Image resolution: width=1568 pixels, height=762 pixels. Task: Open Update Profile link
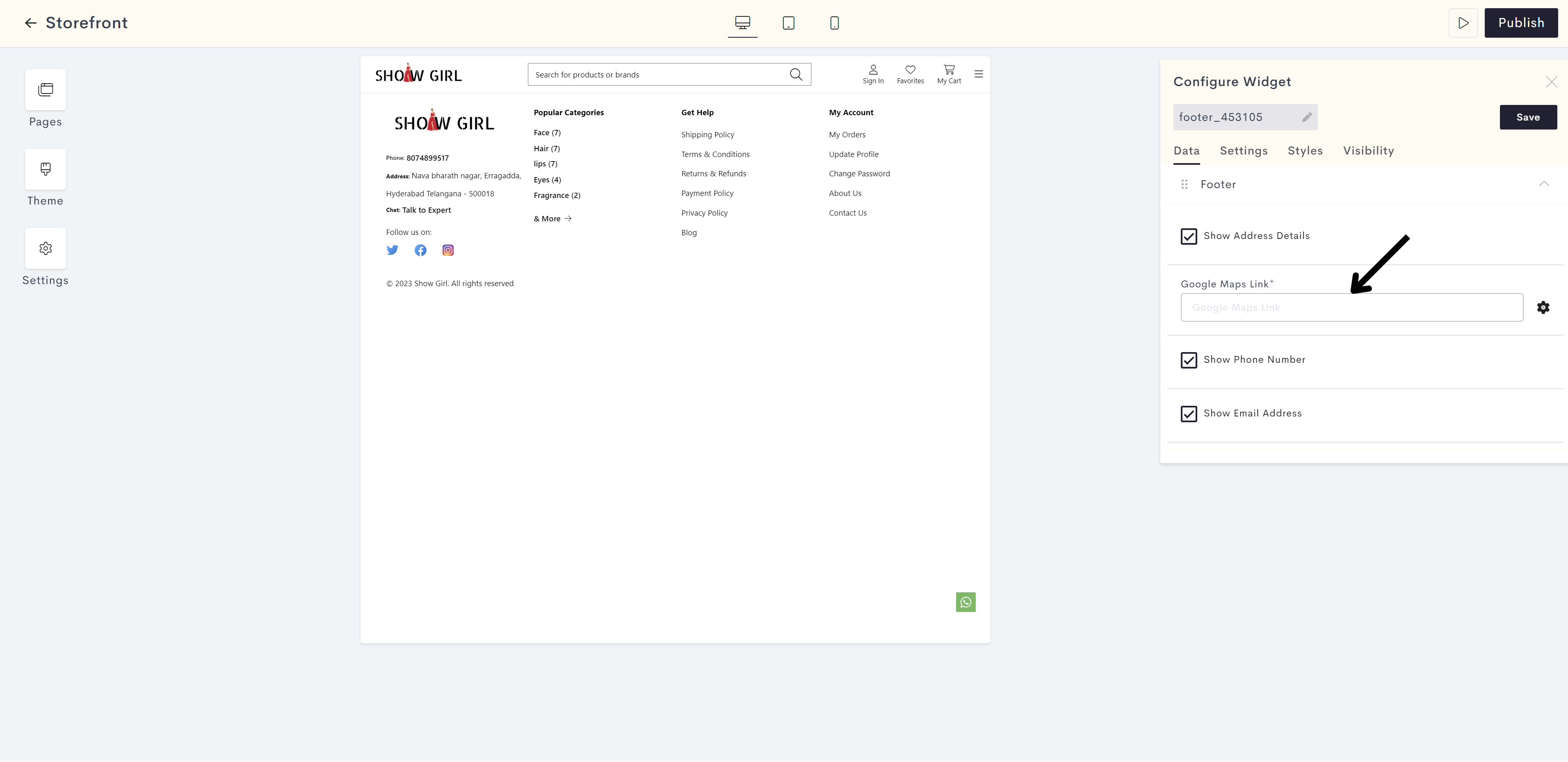point(854,155)
